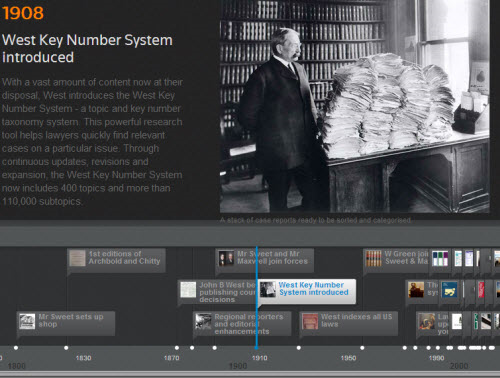Click the timeline dot for 'West indexes all US laws'
This screenshot has width=500, height=378.
[x=299, y=348]
